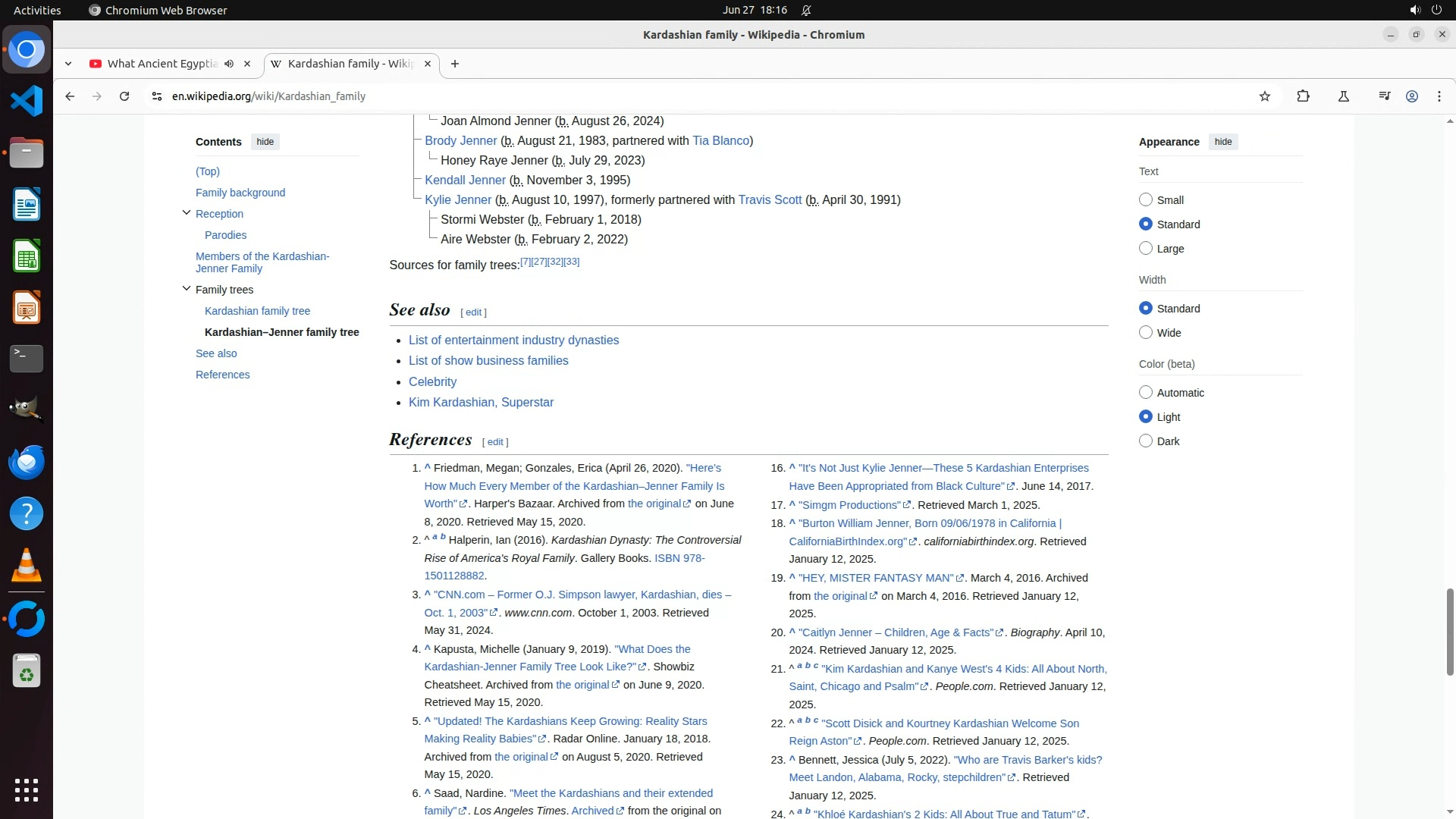The width and height of the screenshot is (1456, 819).
Task: Open a new tab with plus button
Action: coord(454,64)
